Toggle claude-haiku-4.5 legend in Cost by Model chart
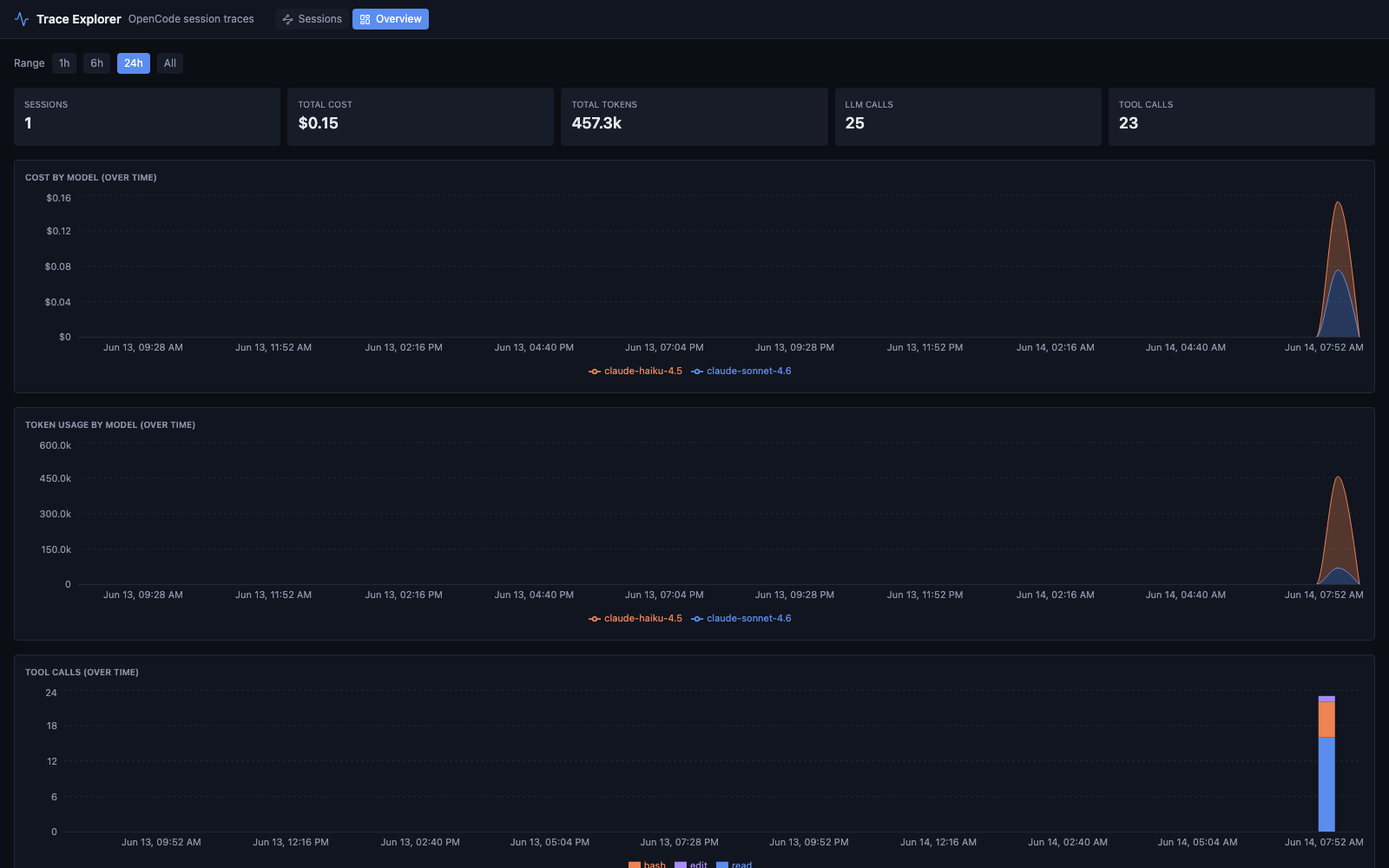This screenshot has height=868, width=1389. tap(635, 371)
